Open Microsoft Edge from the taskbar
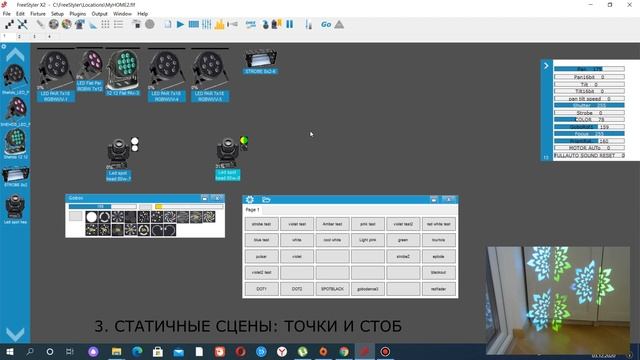Image resolution: width=640 pixels, height=360 pixels. pyautogui.click(x=137, y=351)
